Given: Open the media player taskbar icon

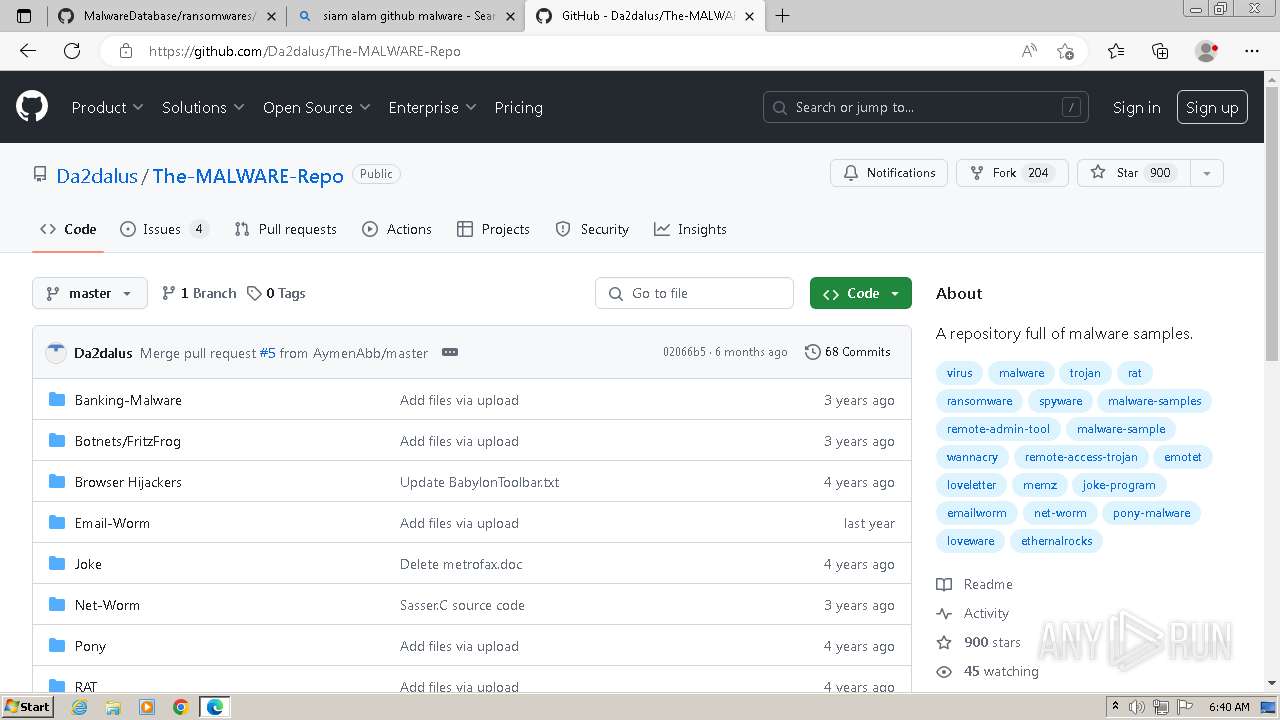Looking at the screenshot, I should click(147, 707).
